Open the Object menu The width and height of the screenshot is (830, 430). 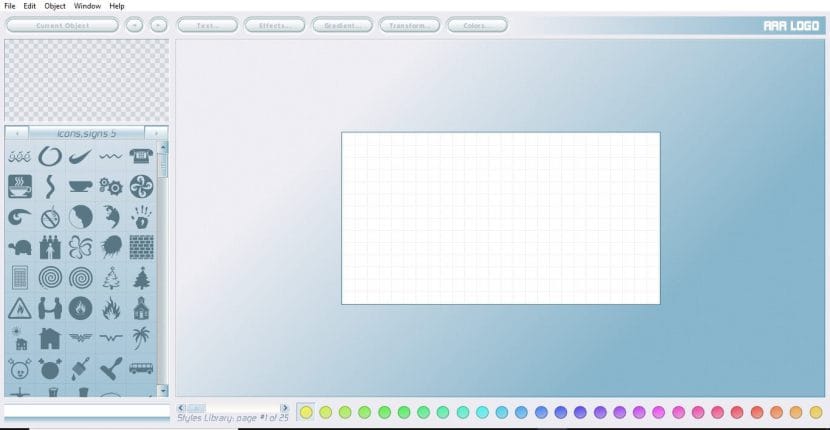point(55,6)
